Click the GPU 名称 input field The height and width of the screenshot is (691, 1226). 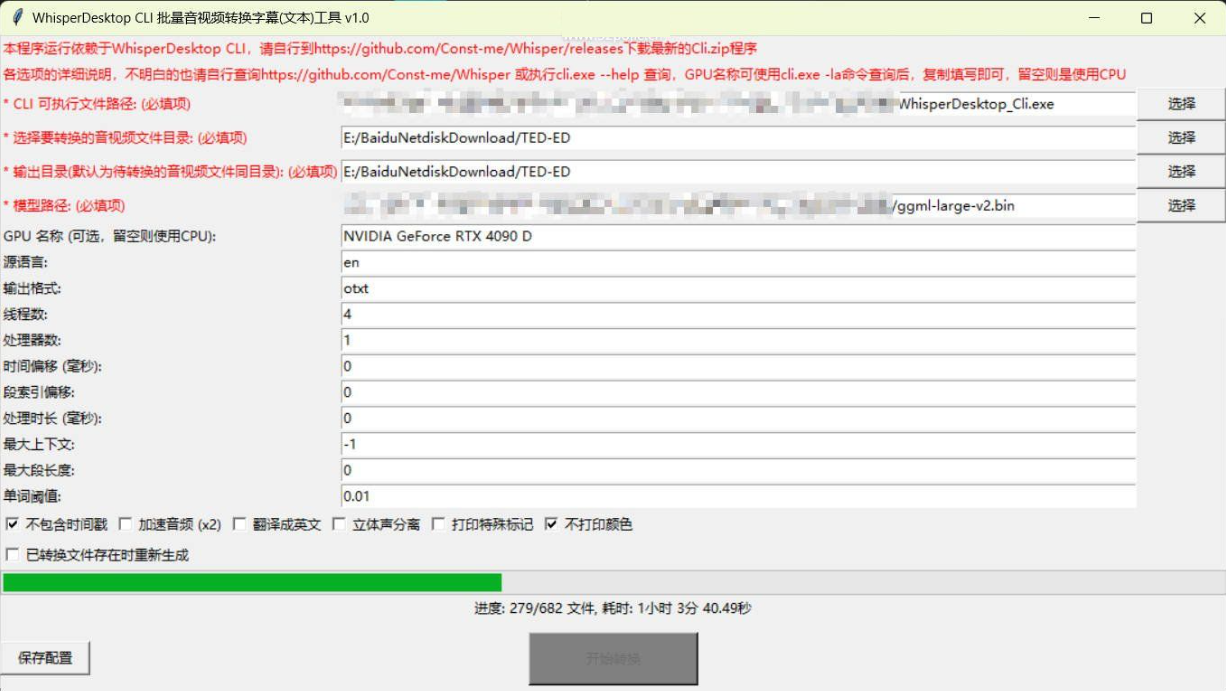pyautogui.click(x=738, y=237)
